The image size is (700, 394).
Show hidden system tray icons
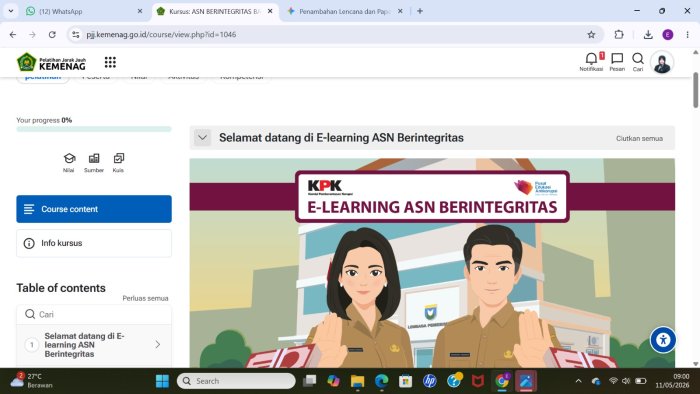click(x=578, y=381)
